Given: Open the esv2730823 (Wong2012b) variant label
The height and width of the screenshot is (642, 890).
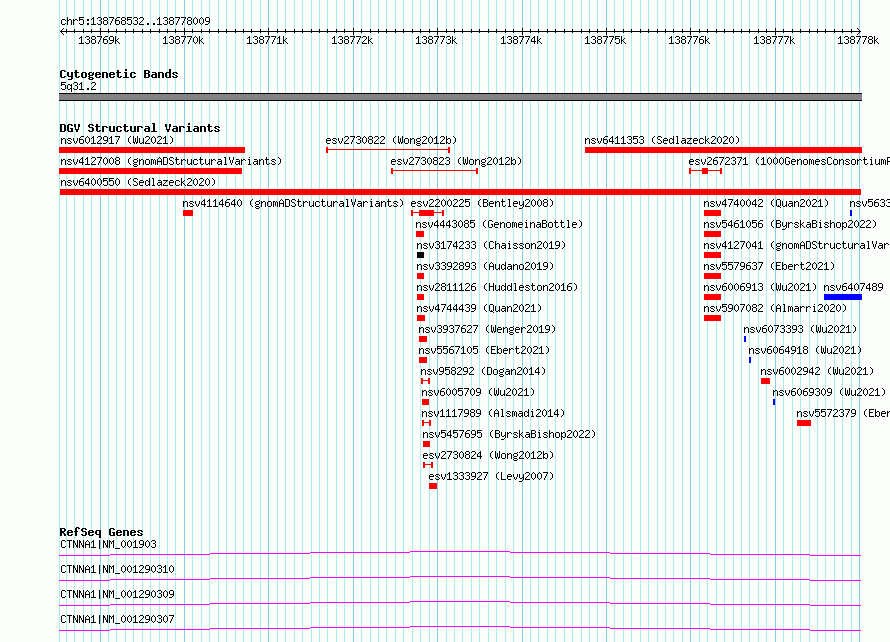Looking at the screenshot, I should [456, 161].
